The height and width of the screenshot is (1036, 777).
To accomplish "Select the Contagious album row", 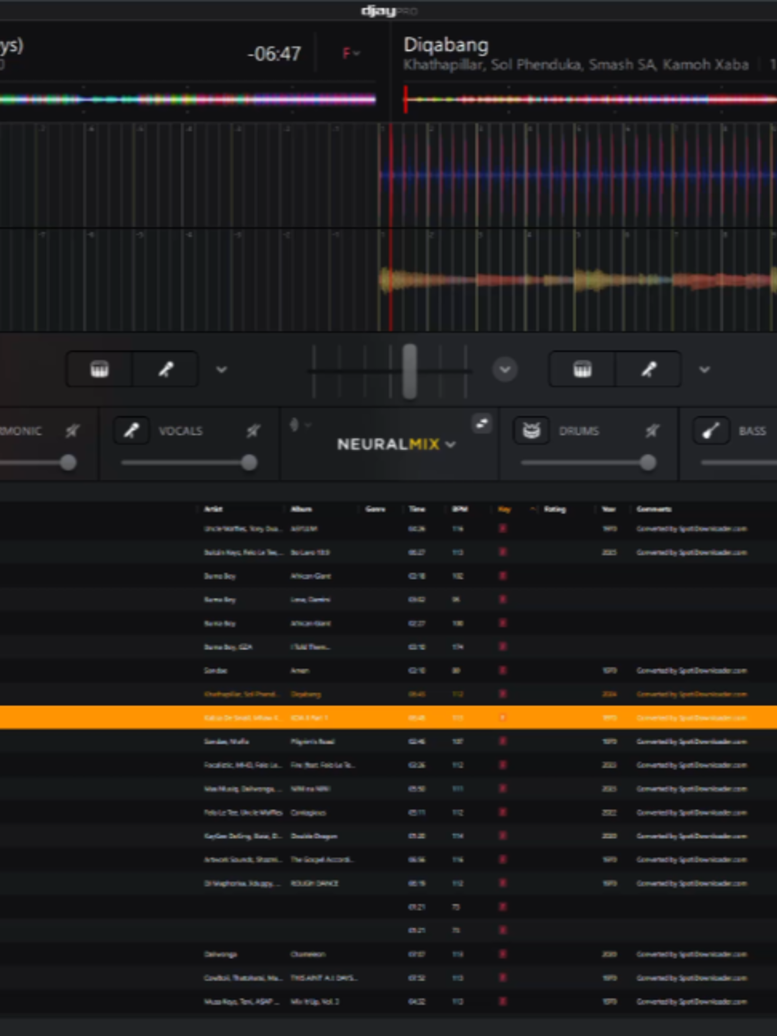I will (388, 812).
